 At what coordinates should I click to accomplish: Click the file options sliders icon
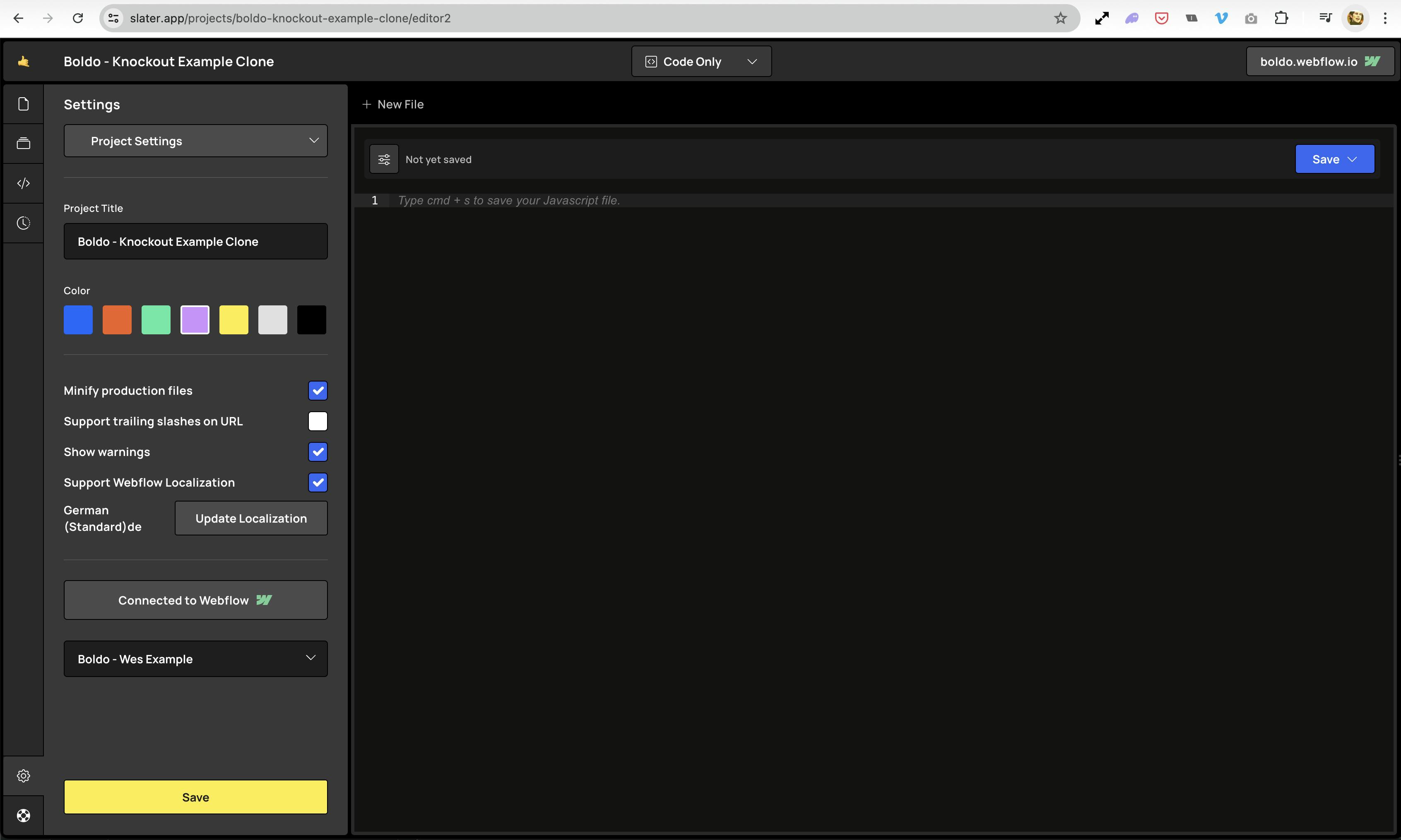tap(384, 160)
